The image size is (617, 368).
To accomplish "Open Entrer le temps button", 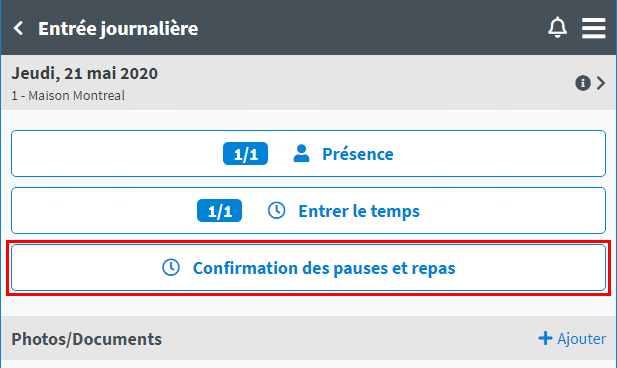I will coord(308,211).
